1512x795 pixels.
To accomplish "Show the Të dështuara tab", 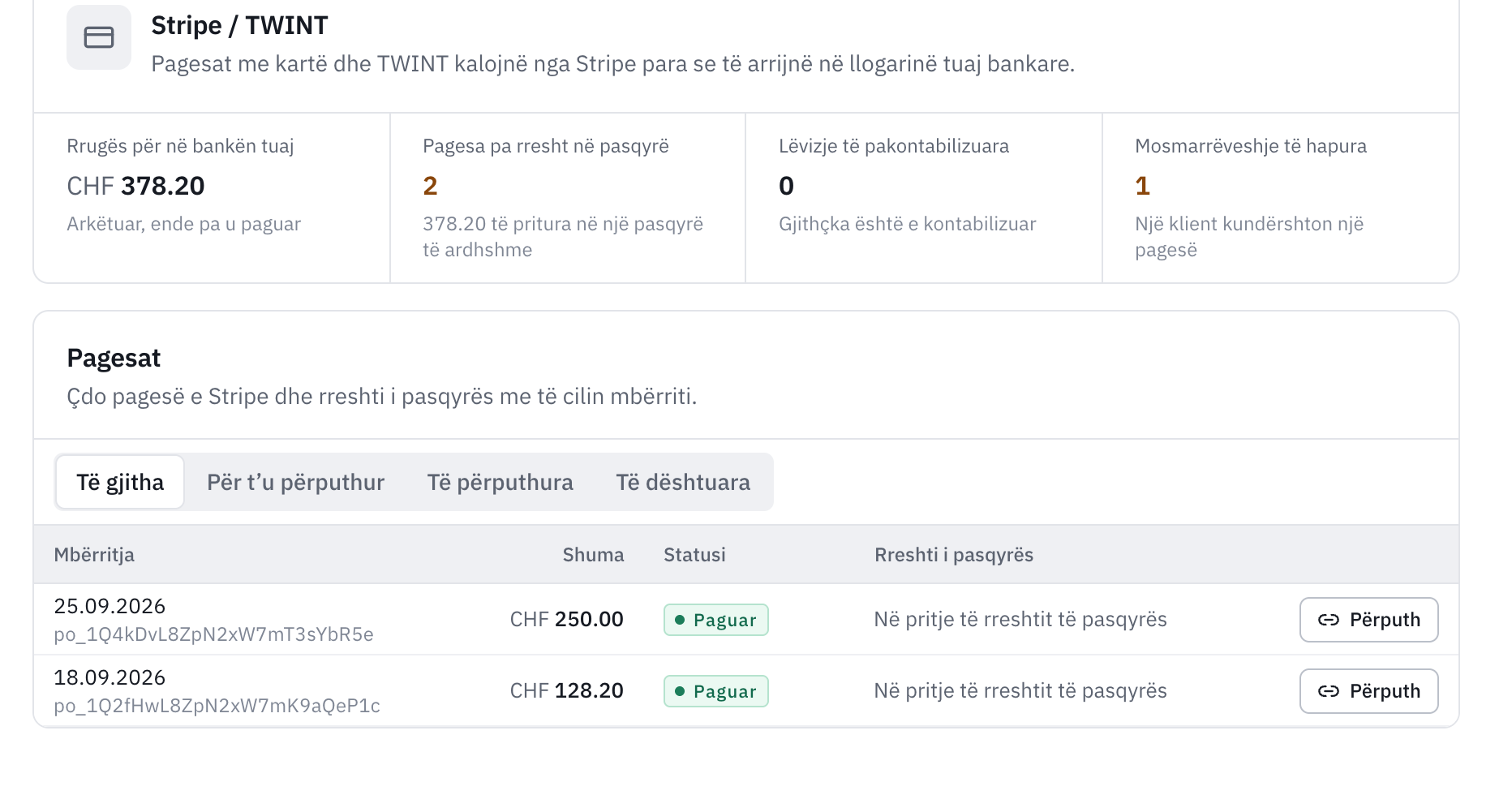I will coord(683,482).
